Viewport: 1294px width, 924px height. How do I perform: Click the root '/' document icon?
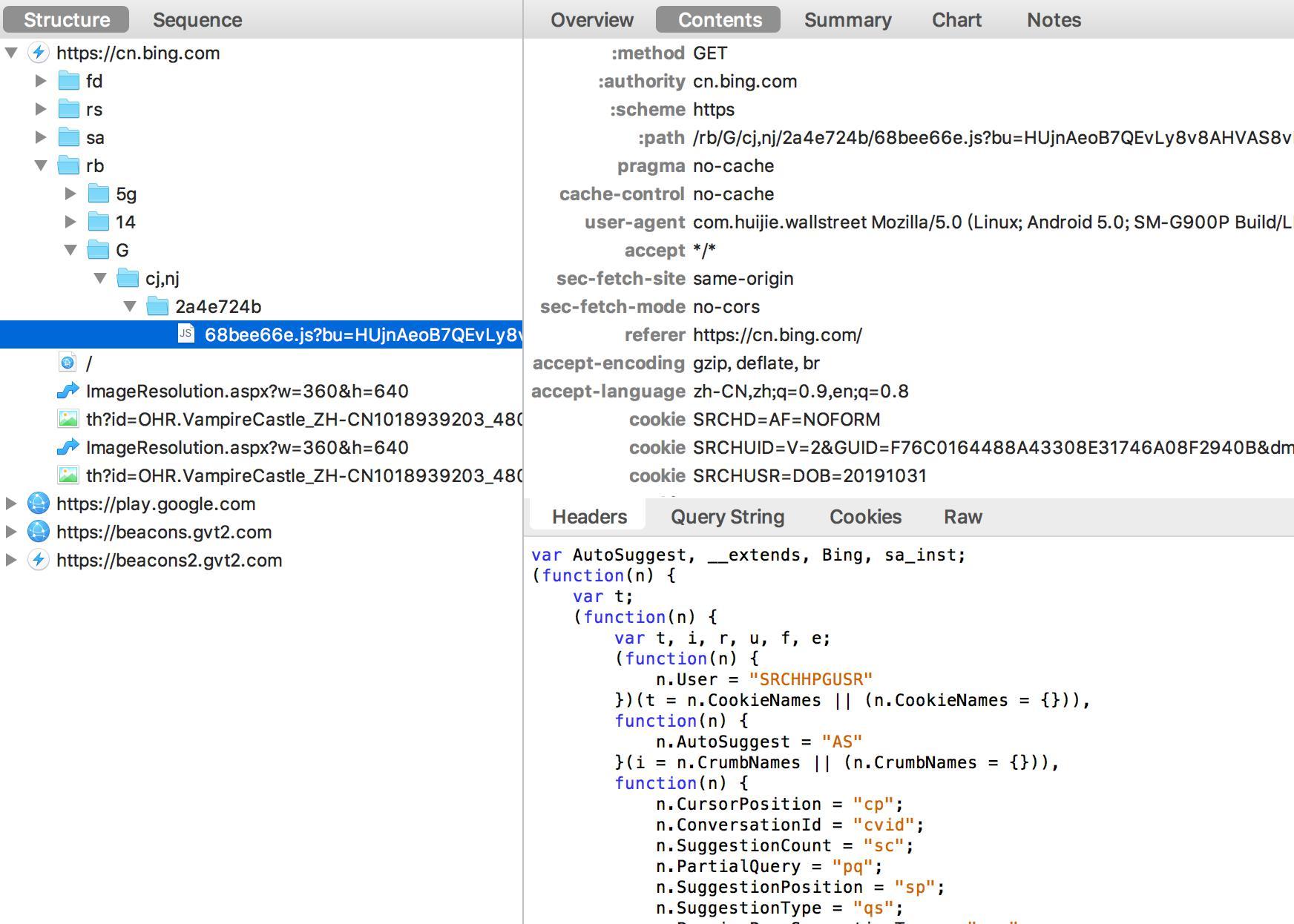click(x=68, y=363)
